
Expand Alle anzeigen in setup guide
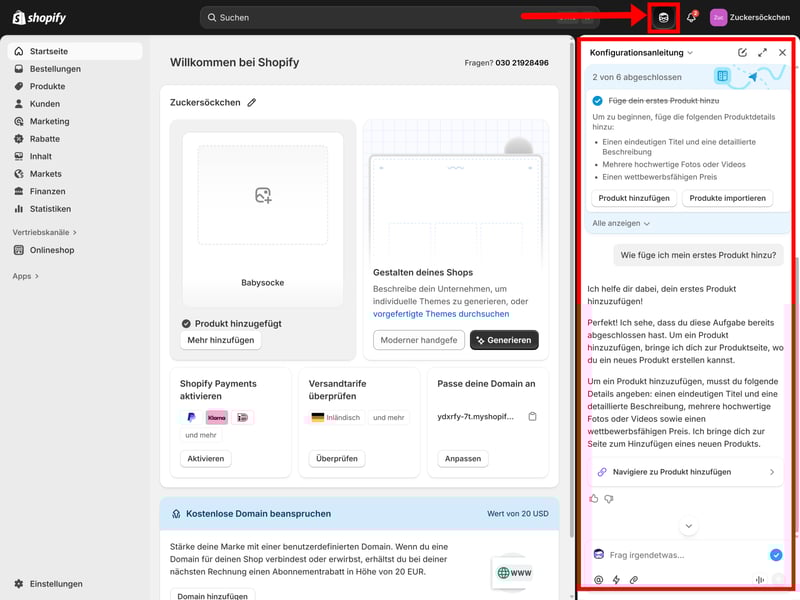pos(621,223)
